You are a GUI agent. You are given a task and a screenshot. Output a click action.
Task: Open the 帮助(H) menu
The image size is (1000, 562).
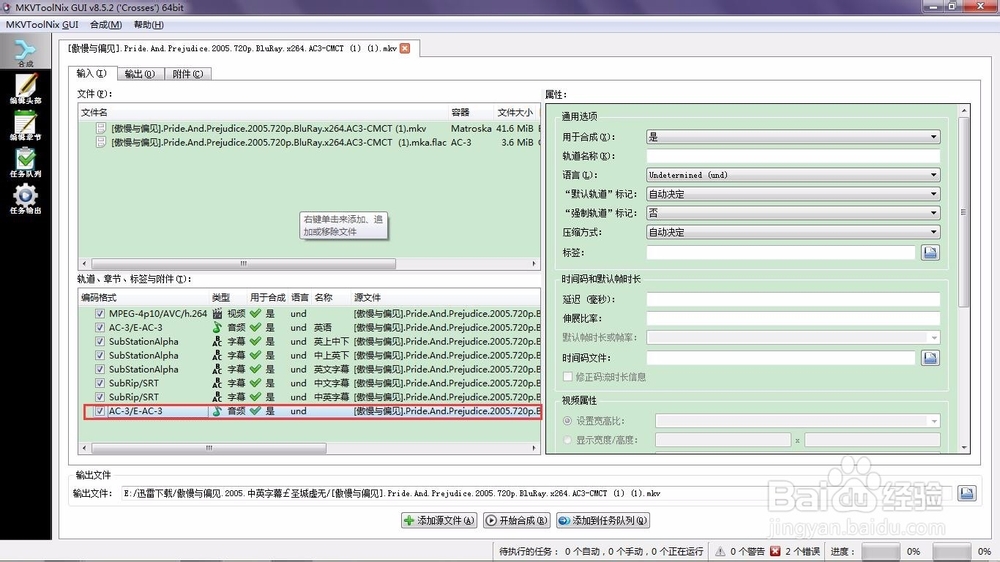click(x=149, y=24)
